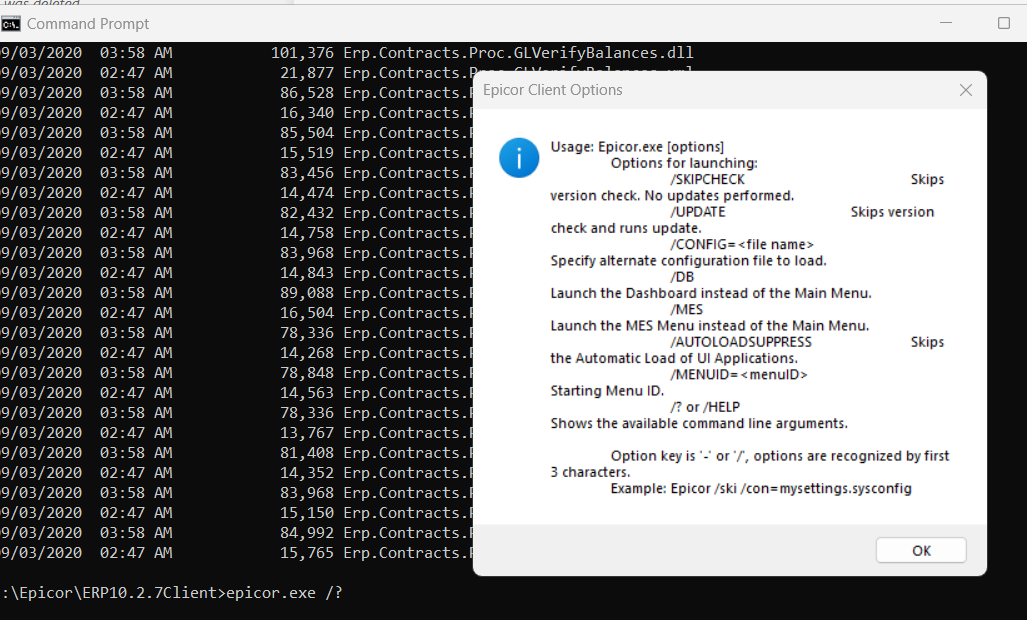
Task: Click 'Starting Menu ID.' description text
Action: 607,391
